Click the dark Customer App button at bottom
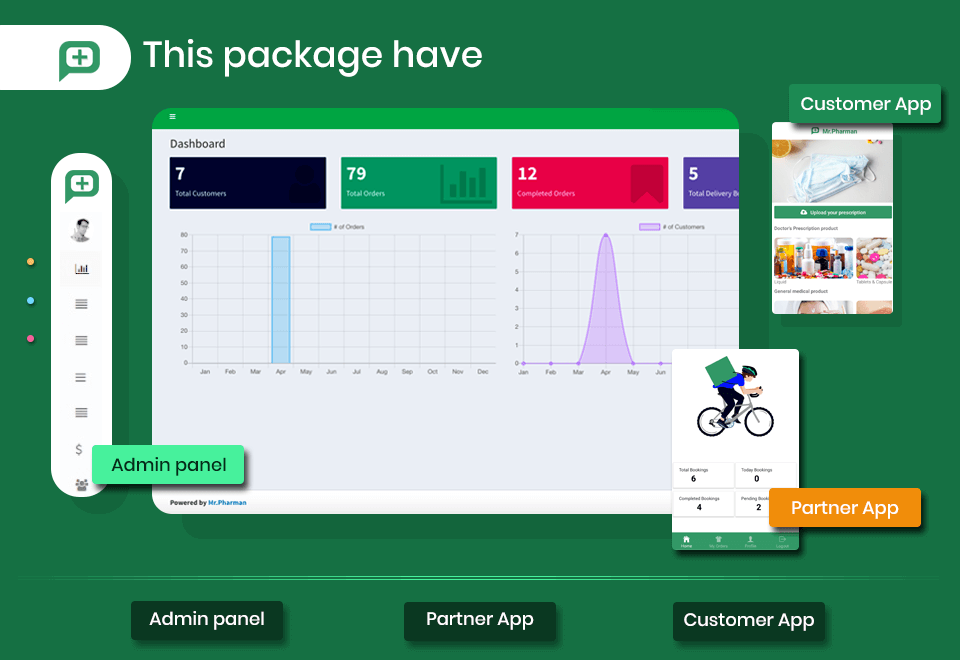The width and height of the screenshot is (960, 660). [749, 621]
